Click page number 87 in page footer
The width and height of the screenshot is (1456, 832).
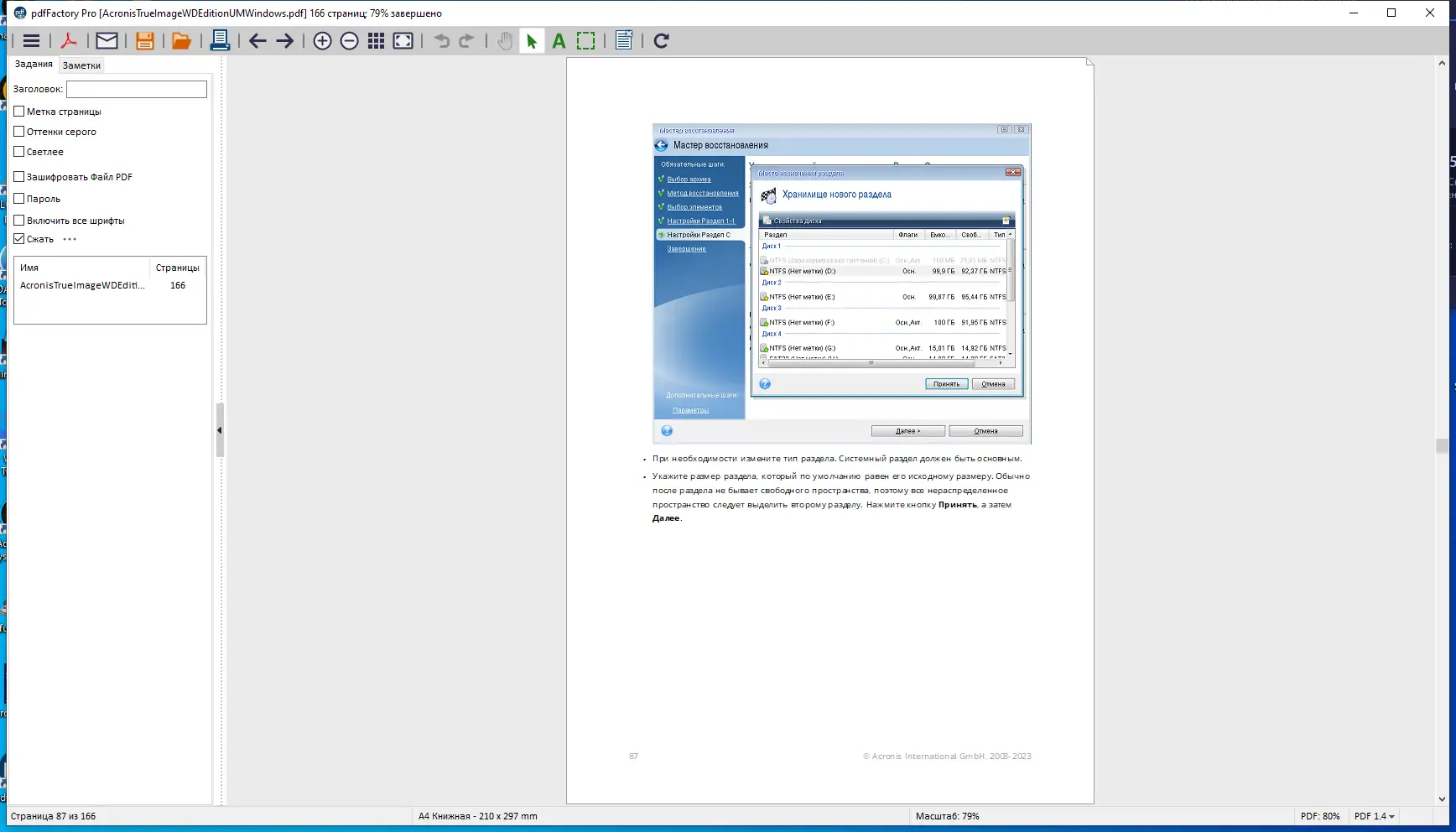click(x=633, y=757)
